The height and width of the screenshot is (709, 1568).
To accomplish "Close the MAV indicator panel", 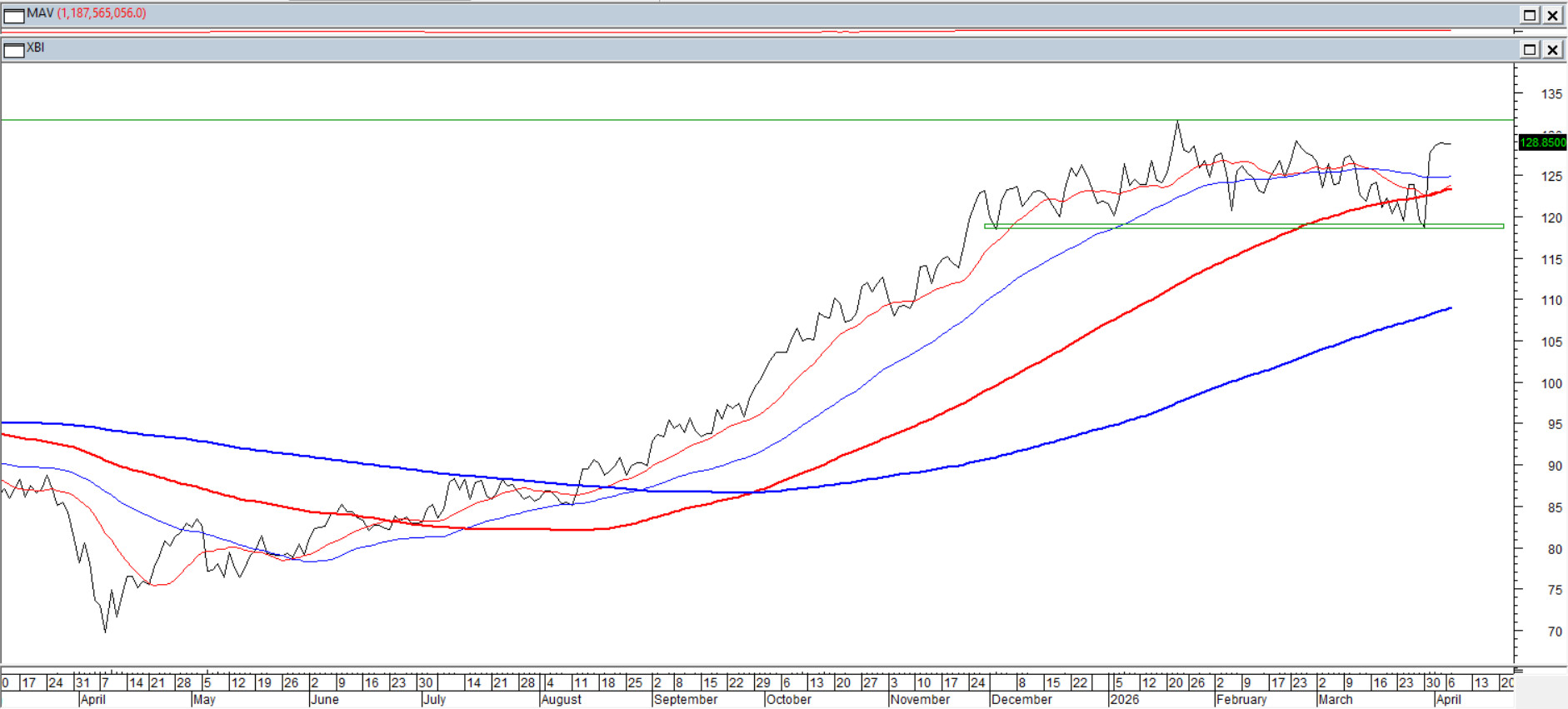I will tap(1553, 15).
